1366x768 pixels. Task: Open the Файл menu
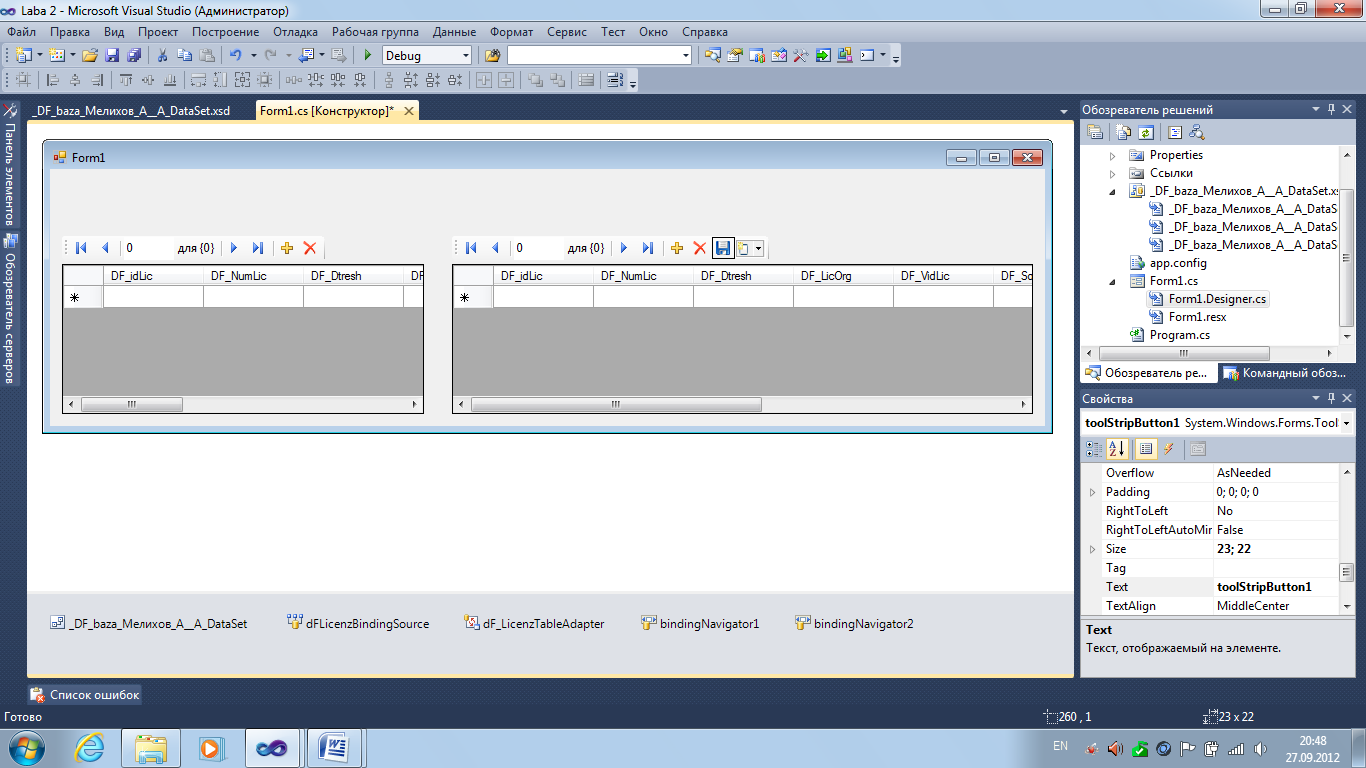(x=21, y=32)
